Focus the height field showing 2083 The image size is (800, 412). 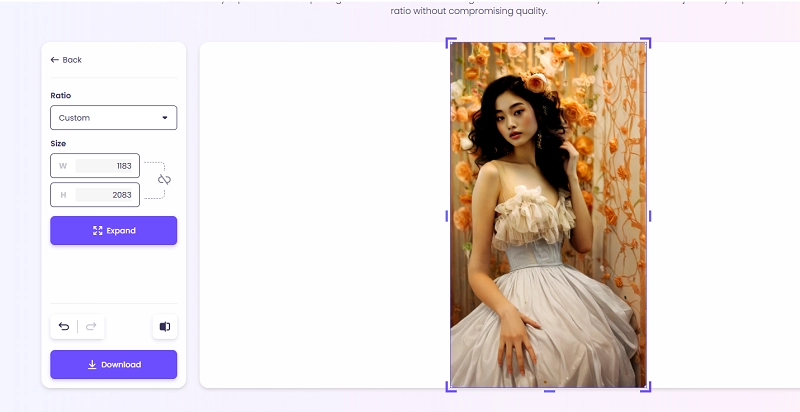[95, 195]
